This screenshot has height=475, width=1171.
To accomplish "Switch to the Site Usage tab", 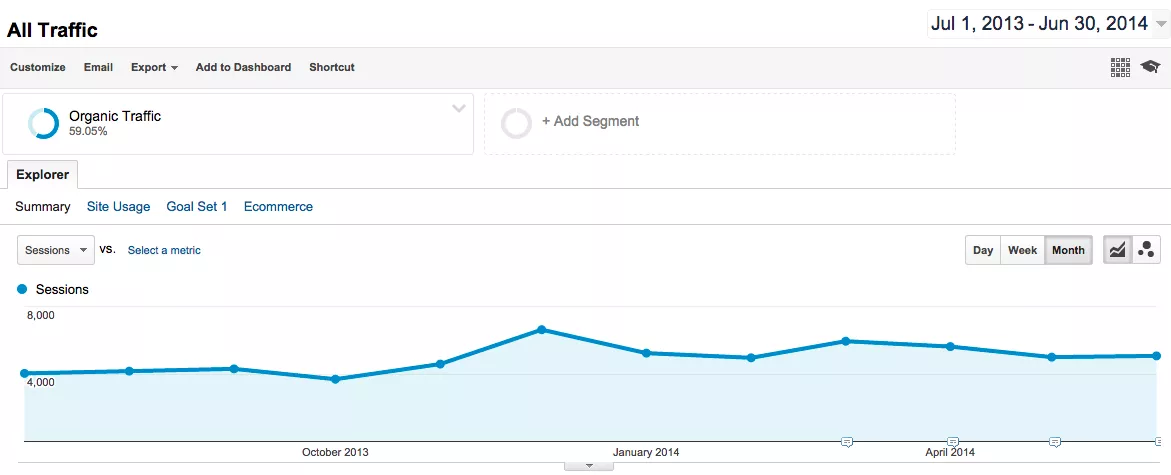I will click(x=118, y=207).
